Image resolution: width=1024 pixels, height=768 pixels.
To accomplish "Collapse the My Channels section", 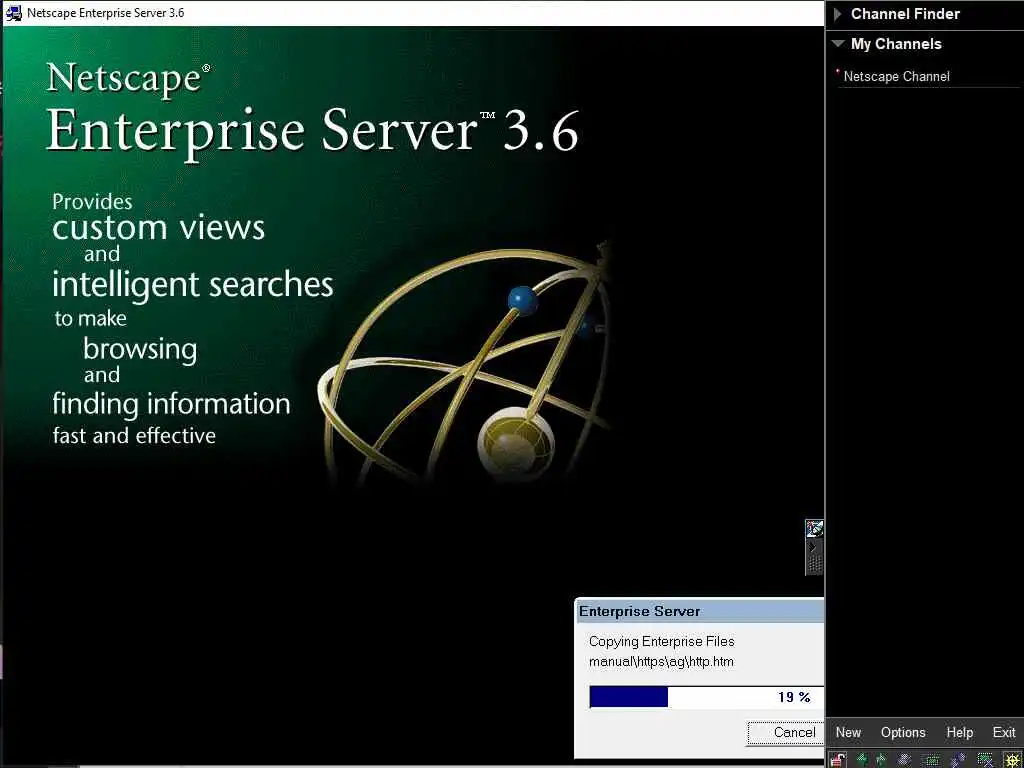I will (839, 44).
